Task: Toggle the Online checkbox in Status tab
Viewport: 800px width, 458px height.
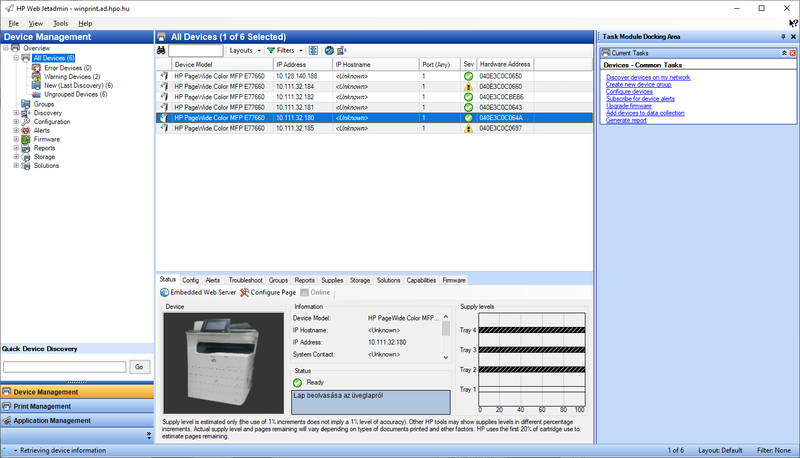Action: [305, 292]
